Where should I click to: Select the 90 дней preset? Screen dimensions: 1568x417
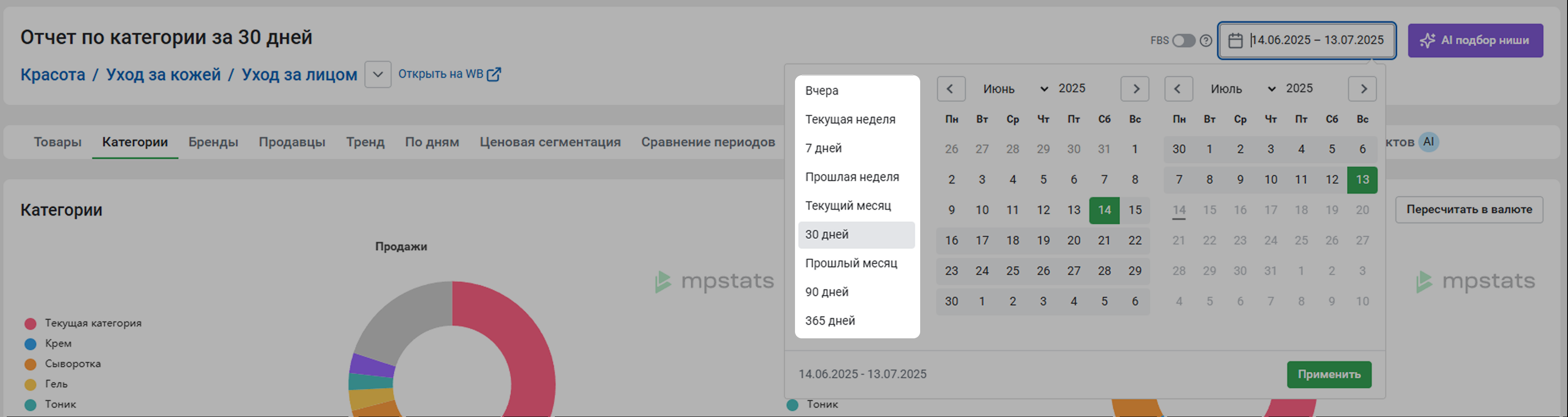pyautogui.click(x=856, y=292)
